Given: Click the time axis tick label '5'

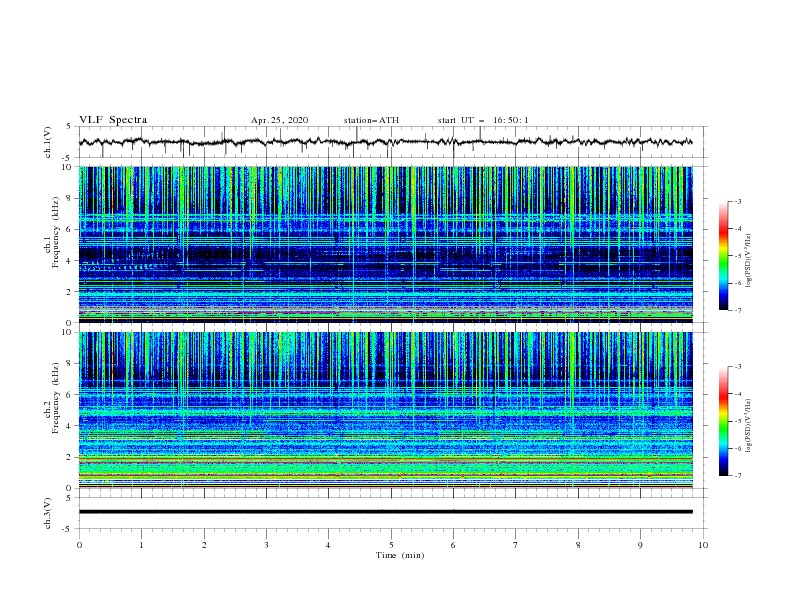Looking at the screenshot, I should coord(391,545).
